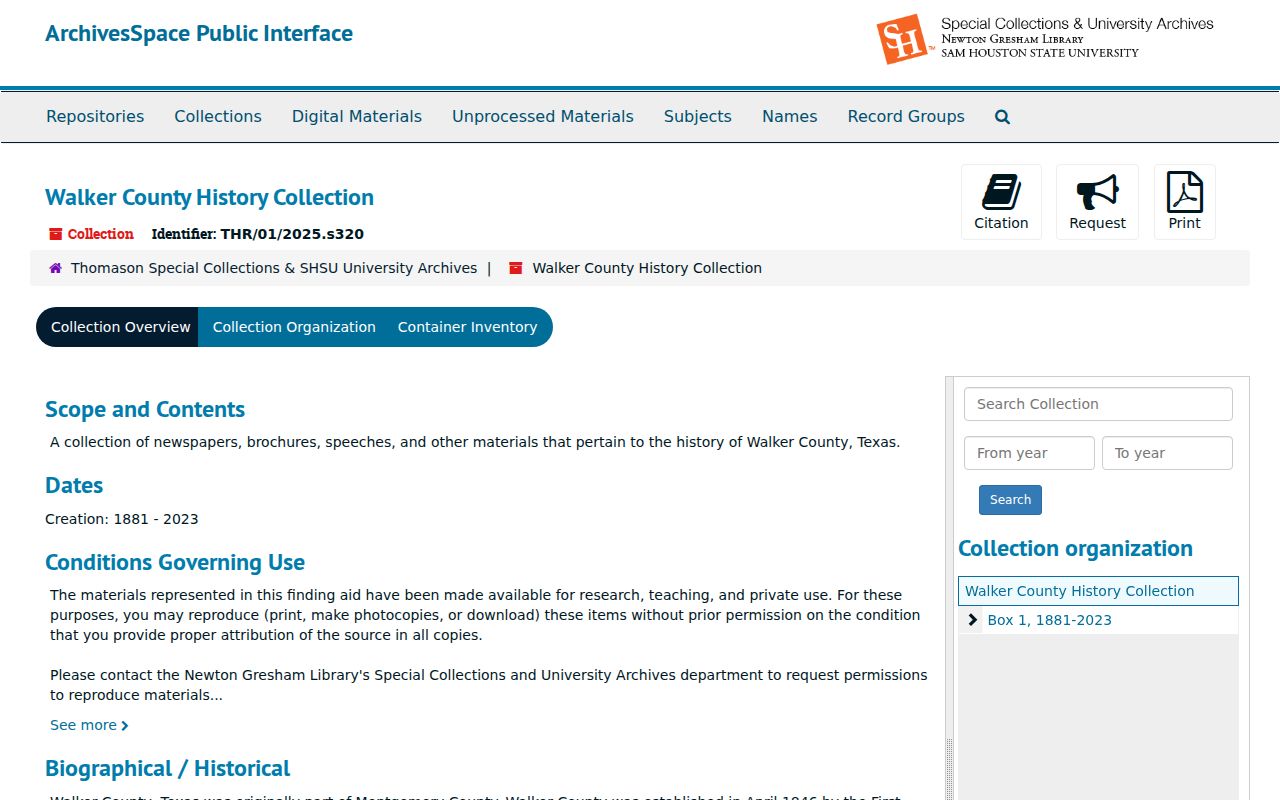
Task: Click the Identifier THR/01/2025.s320 text
Action: tap(258, 234)
